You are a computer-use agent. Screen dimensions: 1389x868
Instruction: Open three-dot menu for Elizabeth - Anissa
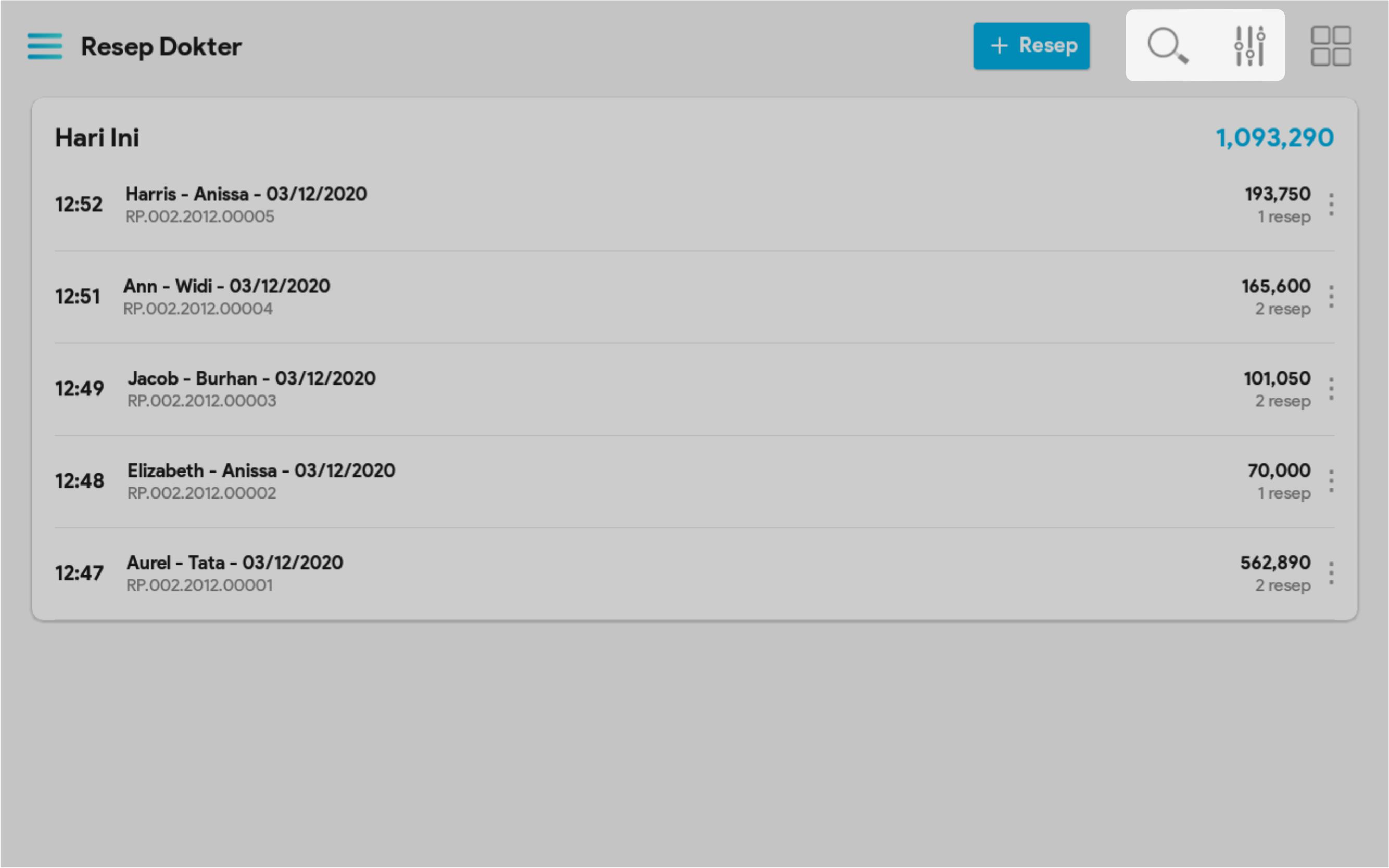point(1331,481)
